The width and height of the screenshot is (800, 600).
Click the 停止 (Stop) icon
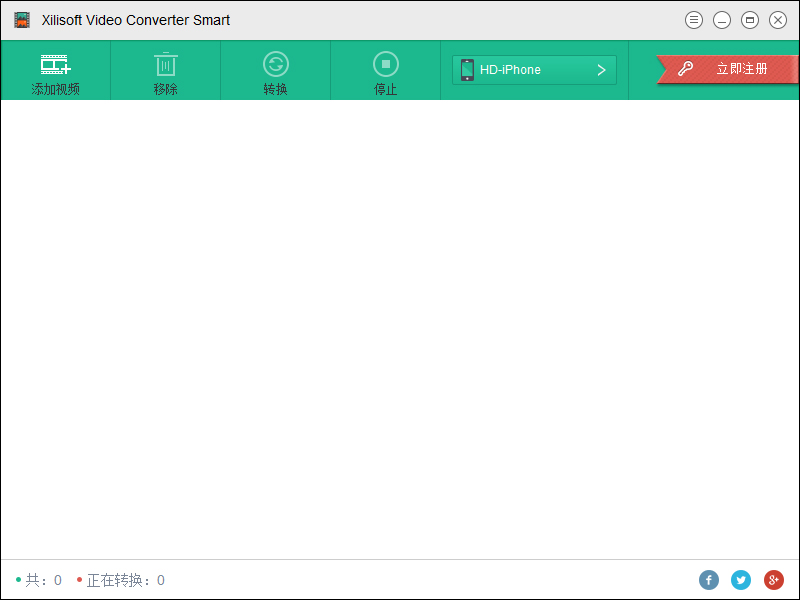(x=385, y=62)
